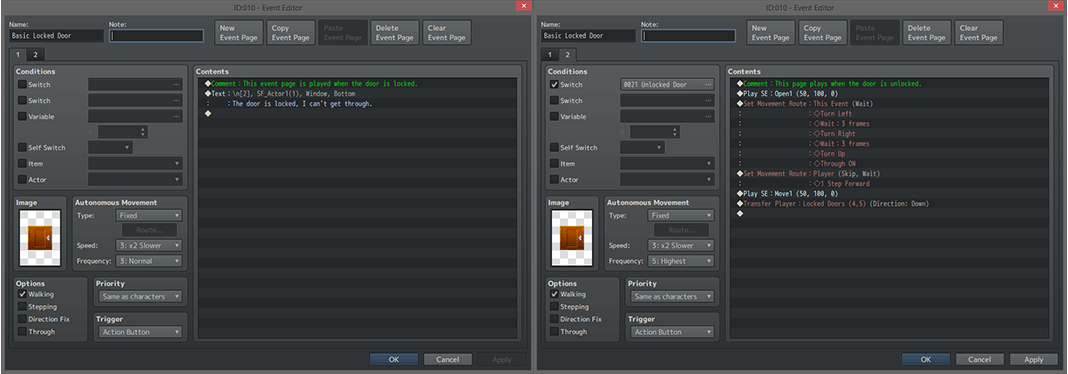This screenshot has height=374, width=1068.
Task: Click Copy Event Page in the right editor
Action: coord(823,33)
